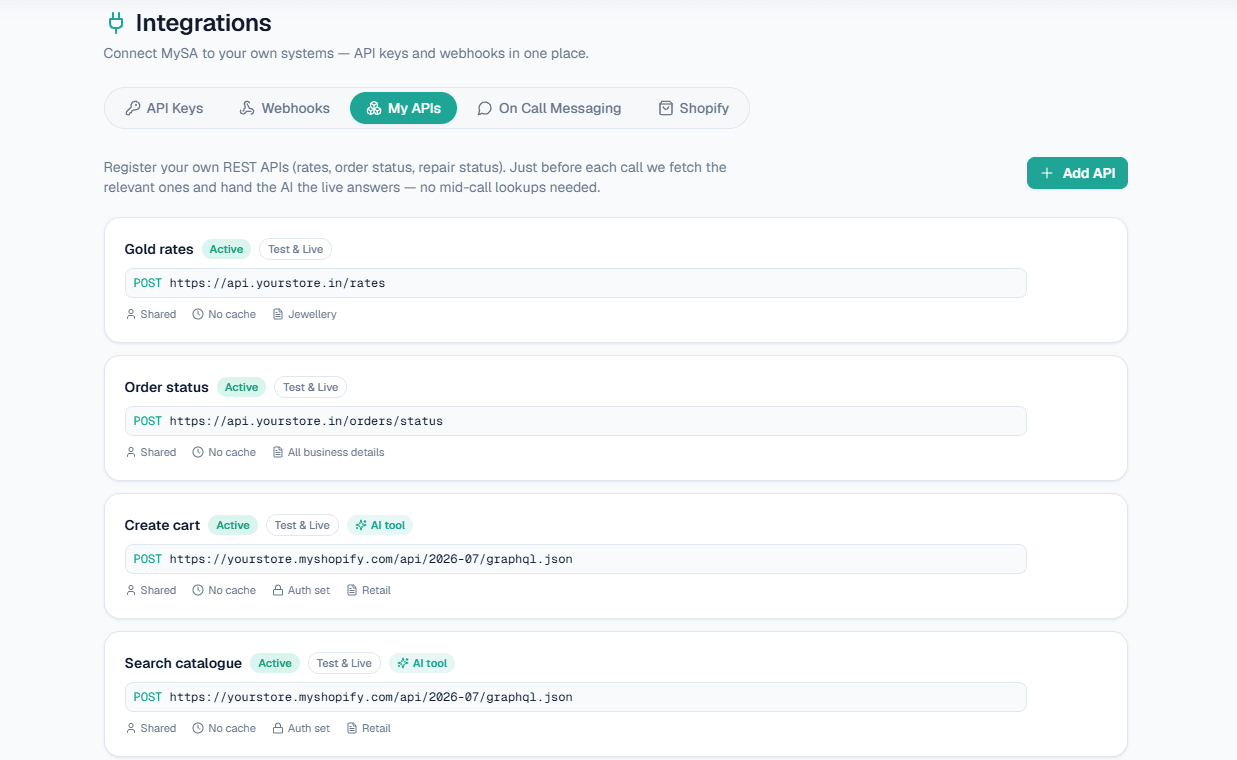Open the Order status API card title

(x=167, y=387)
